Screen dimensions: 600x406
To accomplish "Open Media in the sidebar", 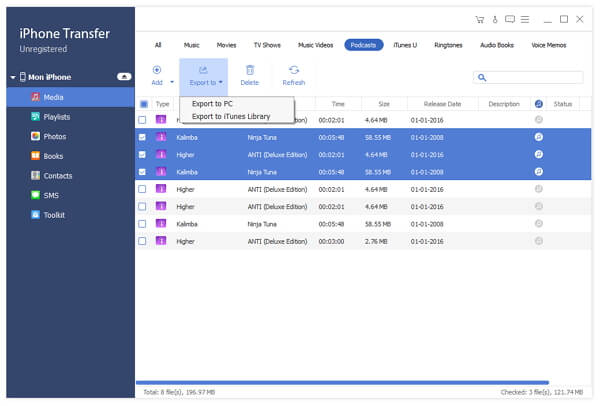I will coord(70,97).
